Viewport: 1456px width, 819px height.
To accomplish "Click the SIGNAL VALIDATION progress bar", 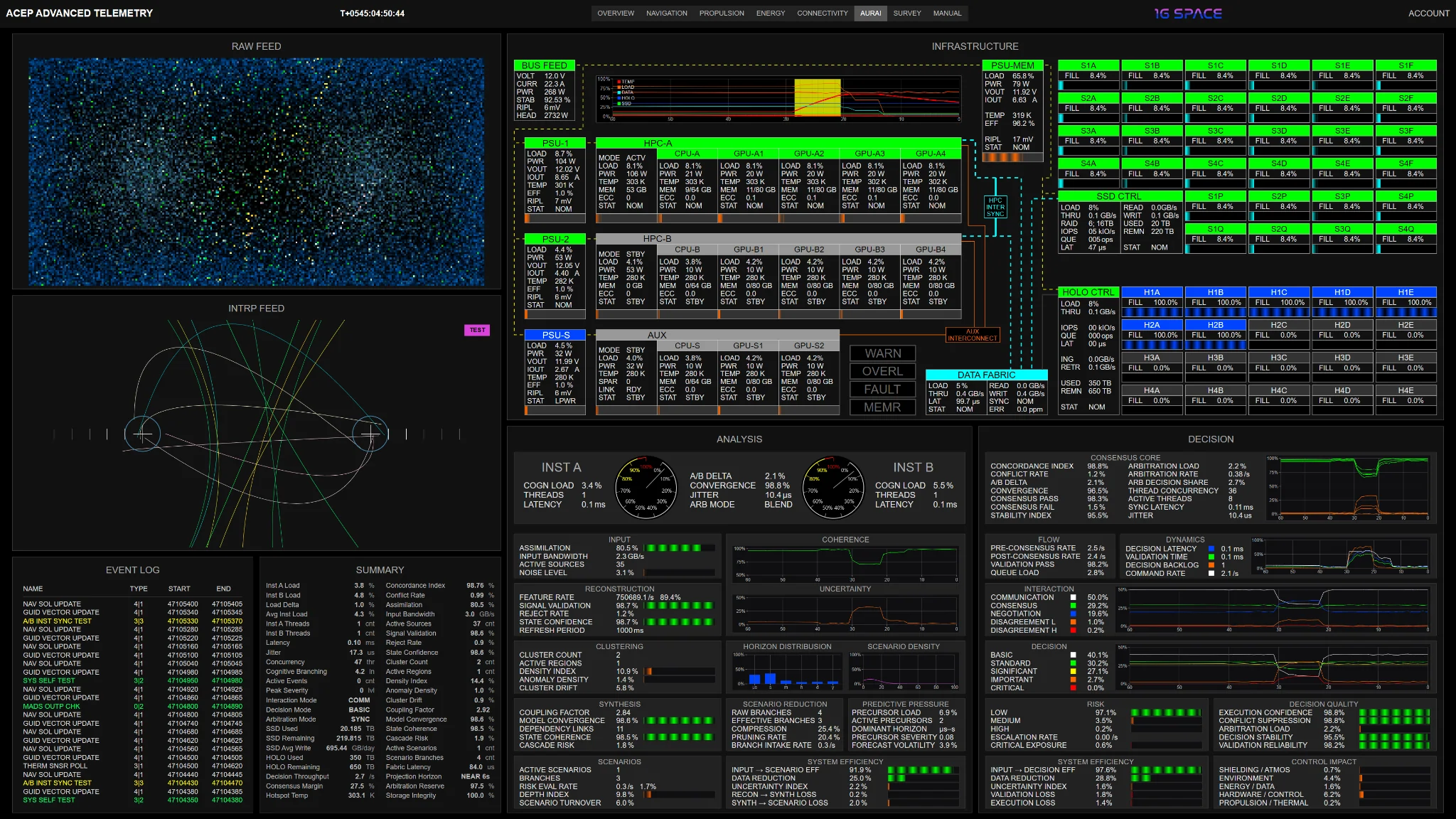I will click(679, 606).
